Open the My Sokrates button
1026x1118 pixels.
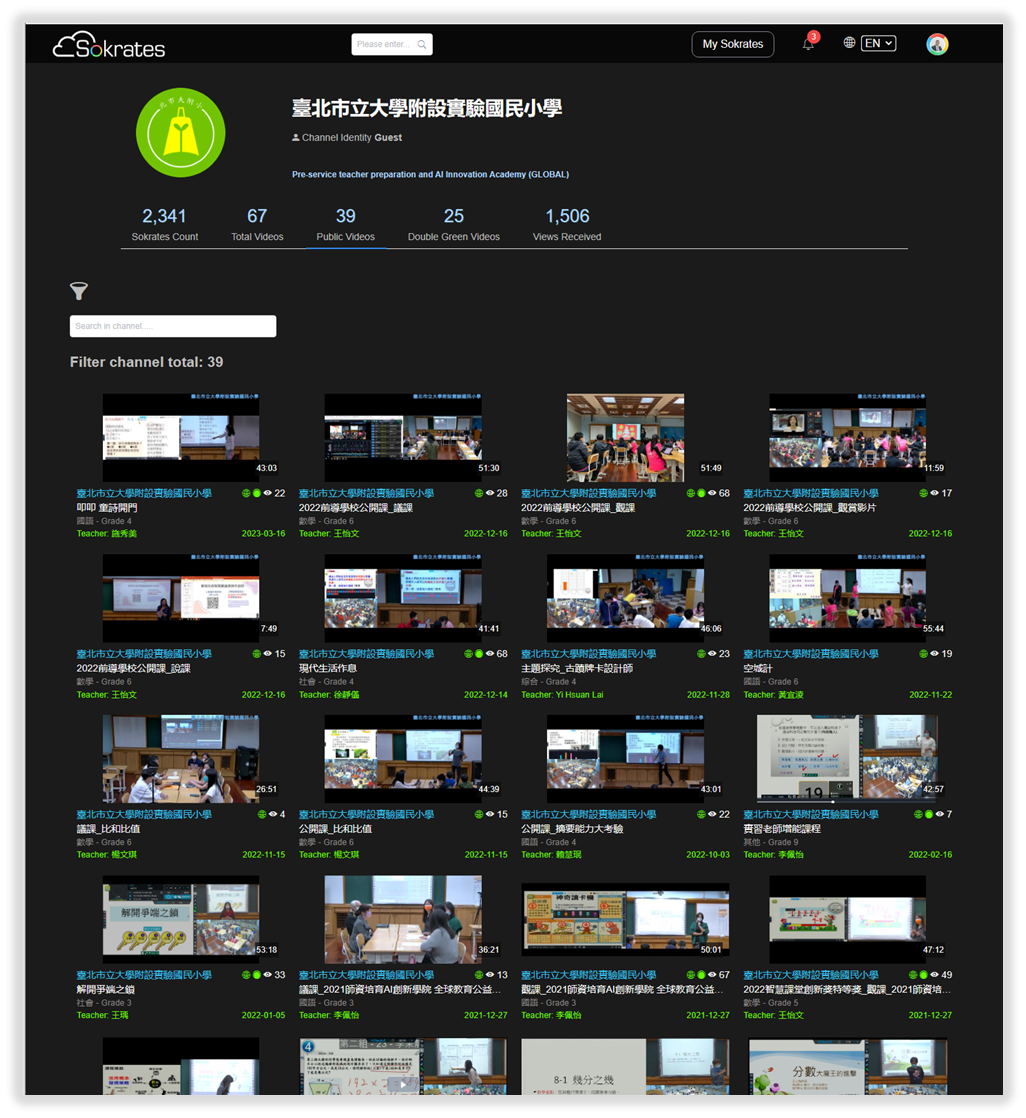click(x=733, y=44)
